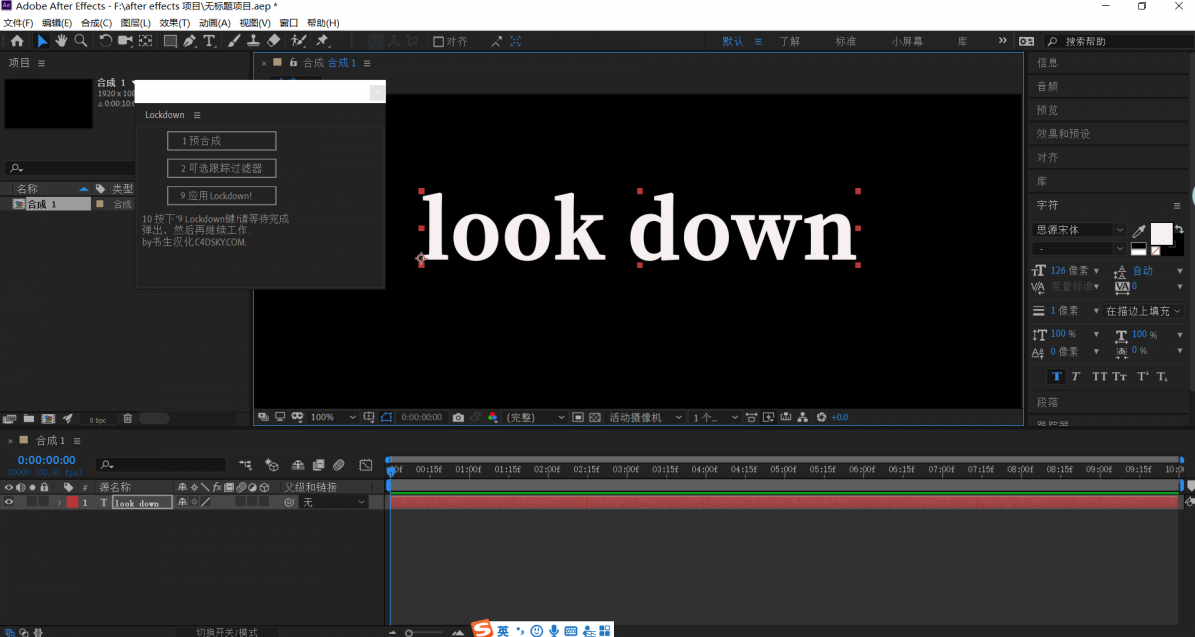Select the Roto Brush tool

click(x=299, y=41)
